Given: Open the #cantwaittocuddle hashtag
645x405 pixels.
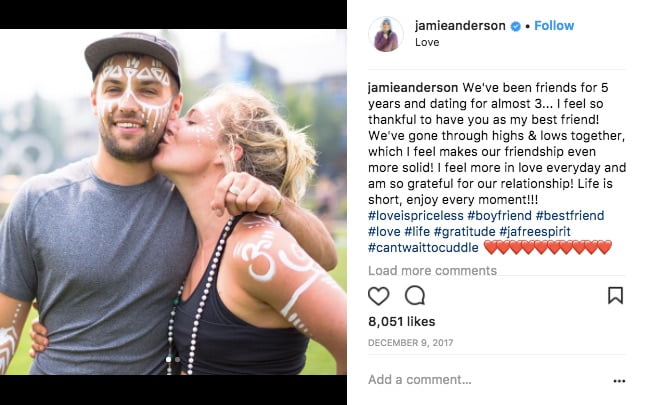Looking at the screenshot, I should click(423, 248).
